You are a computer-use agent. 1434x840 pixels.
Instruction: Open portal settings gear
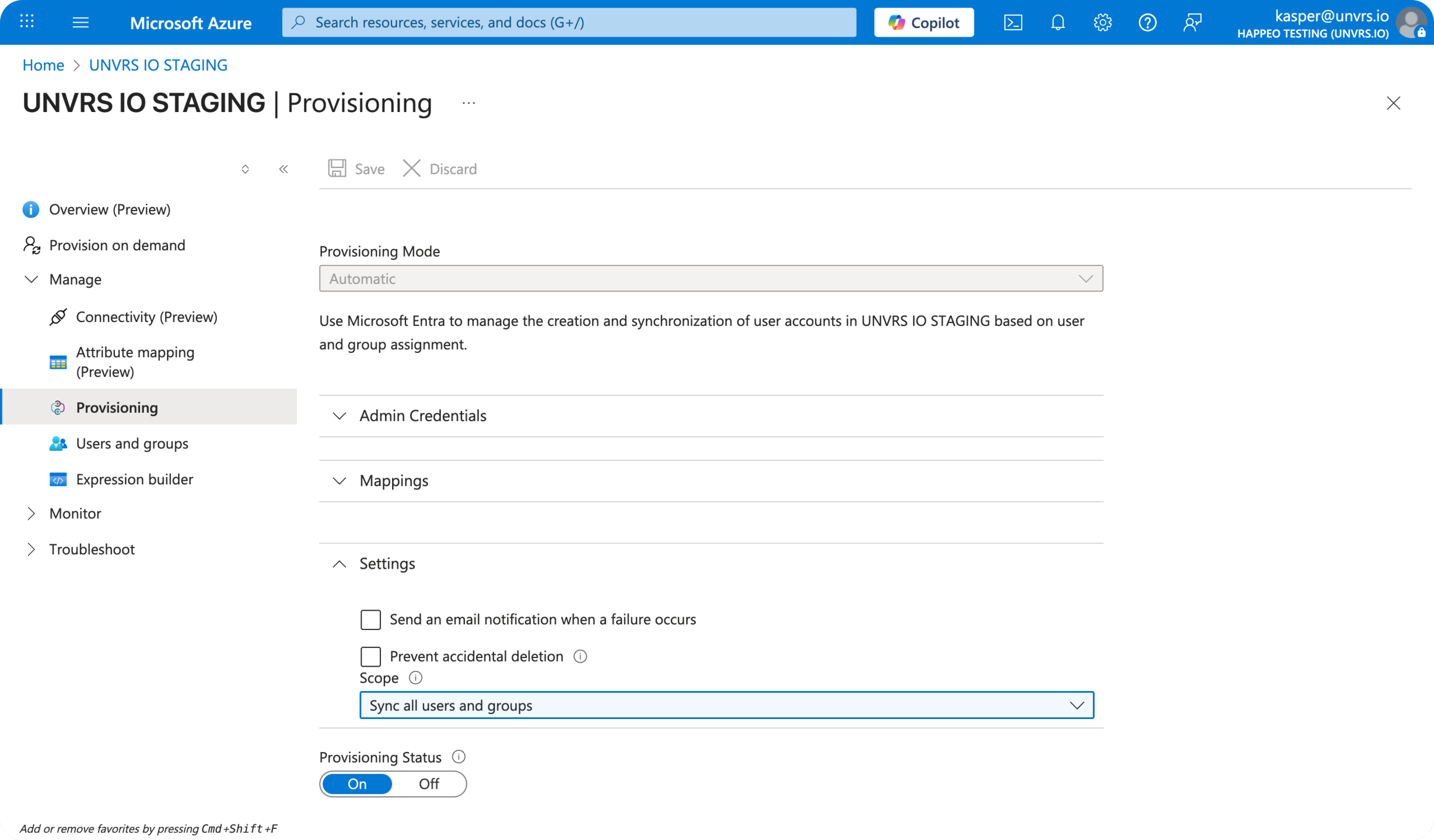click(1103, 22)
